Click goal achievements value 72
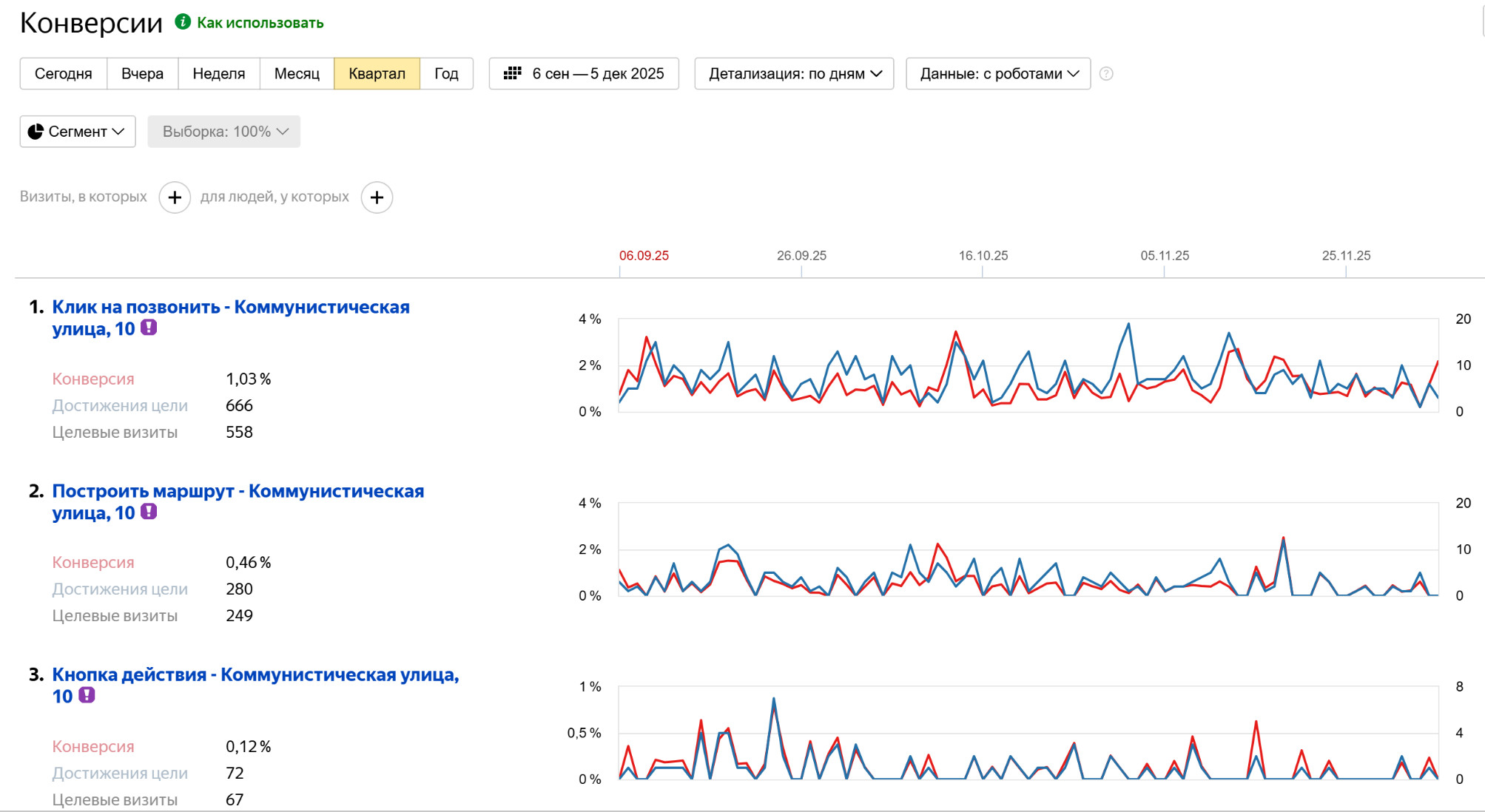Viewport: 1485px width, 812px height. click(x=235, y=773)
